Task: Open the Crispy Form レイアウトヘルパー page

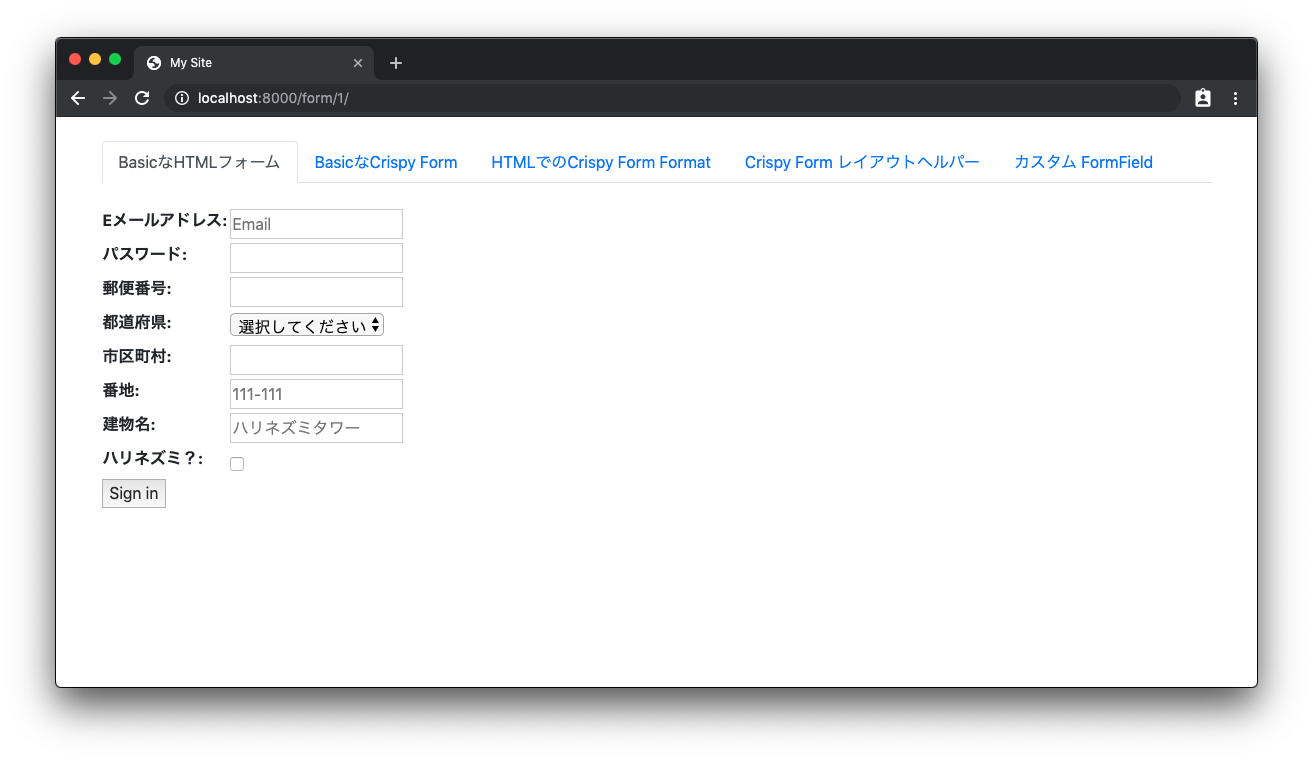Action: click(x=862, y=162)
